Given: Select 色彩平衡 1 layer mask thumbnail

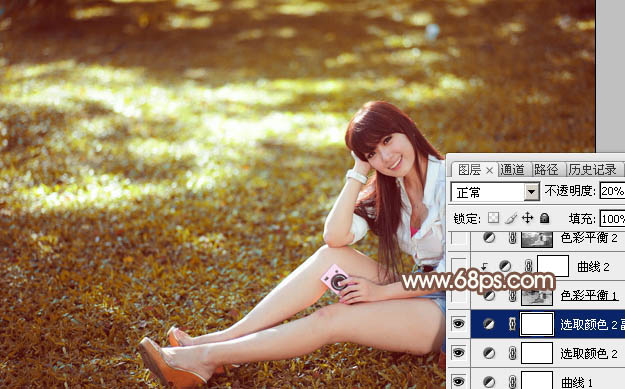Looking at the screenshot, I should [537, 296].
